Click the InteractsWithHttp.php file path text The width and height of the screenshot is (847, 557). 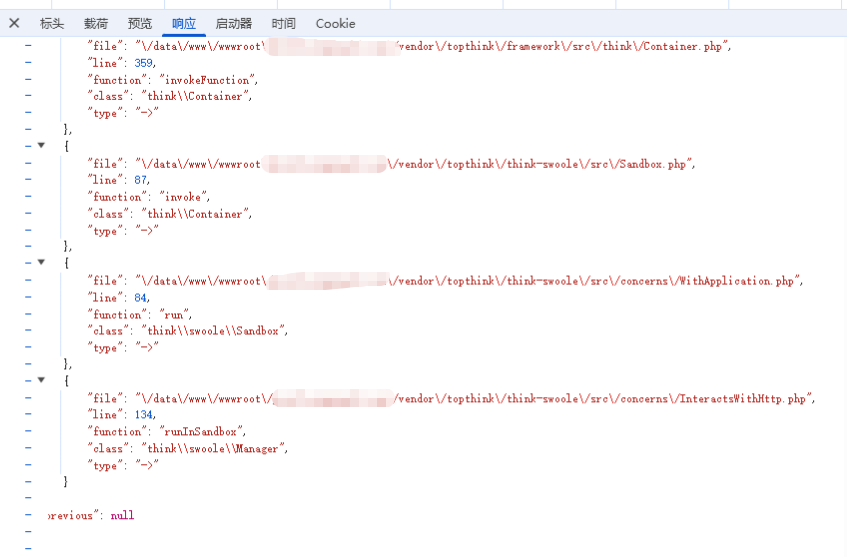click(x=474, y=399)
